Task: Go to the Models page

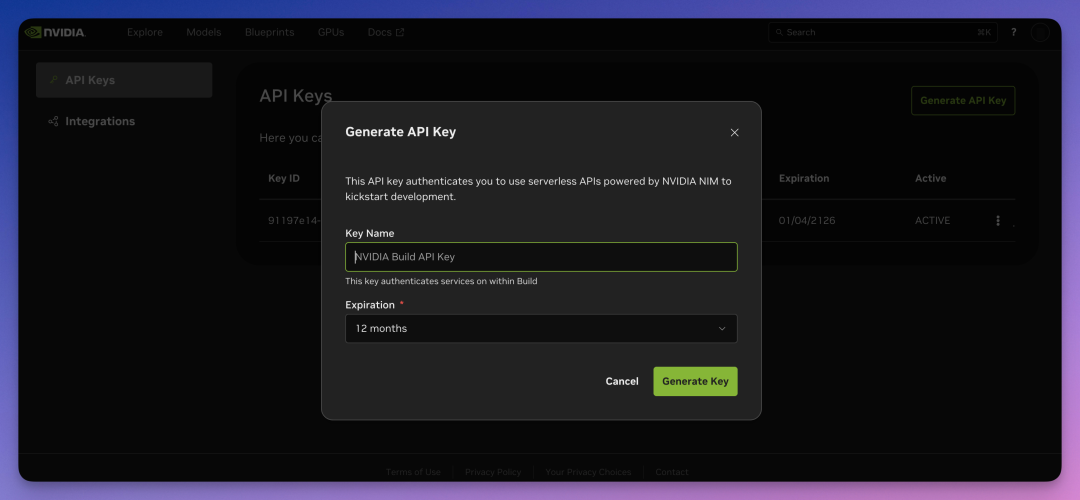Action: [x=203, y=32]
